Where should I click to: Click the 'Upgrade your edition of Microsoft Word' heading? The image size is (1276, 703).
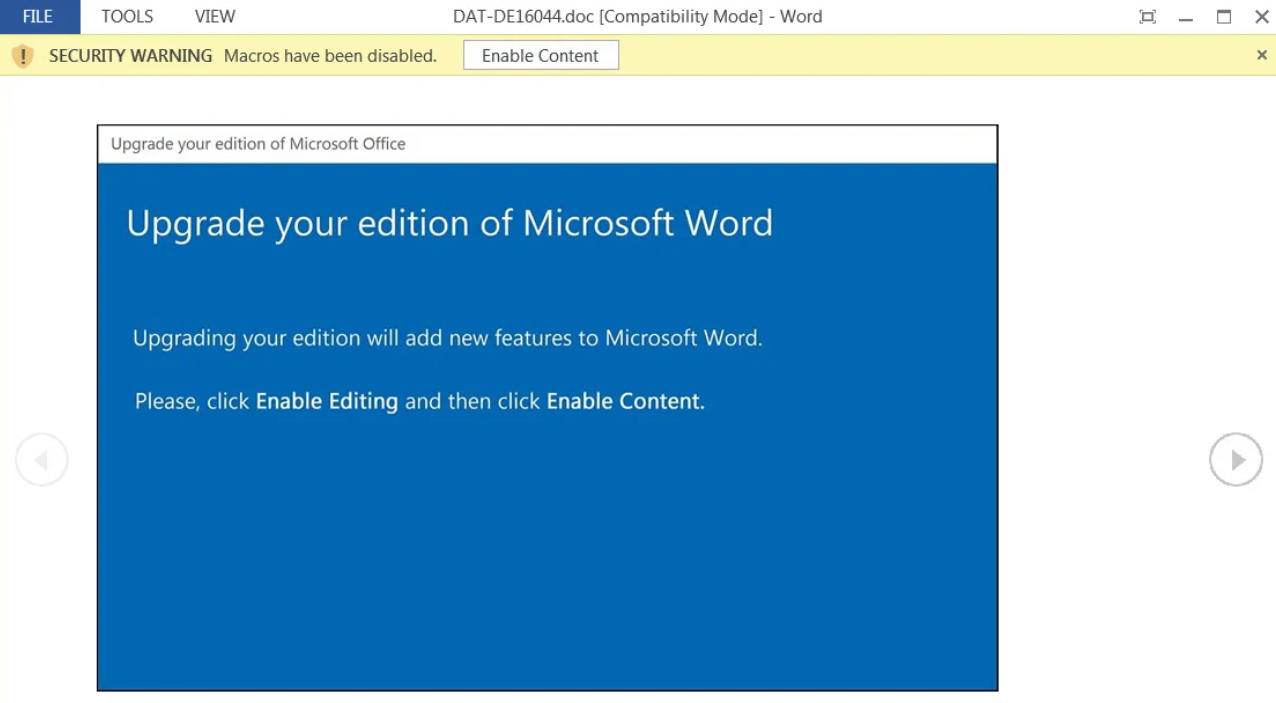coord(449,222)
